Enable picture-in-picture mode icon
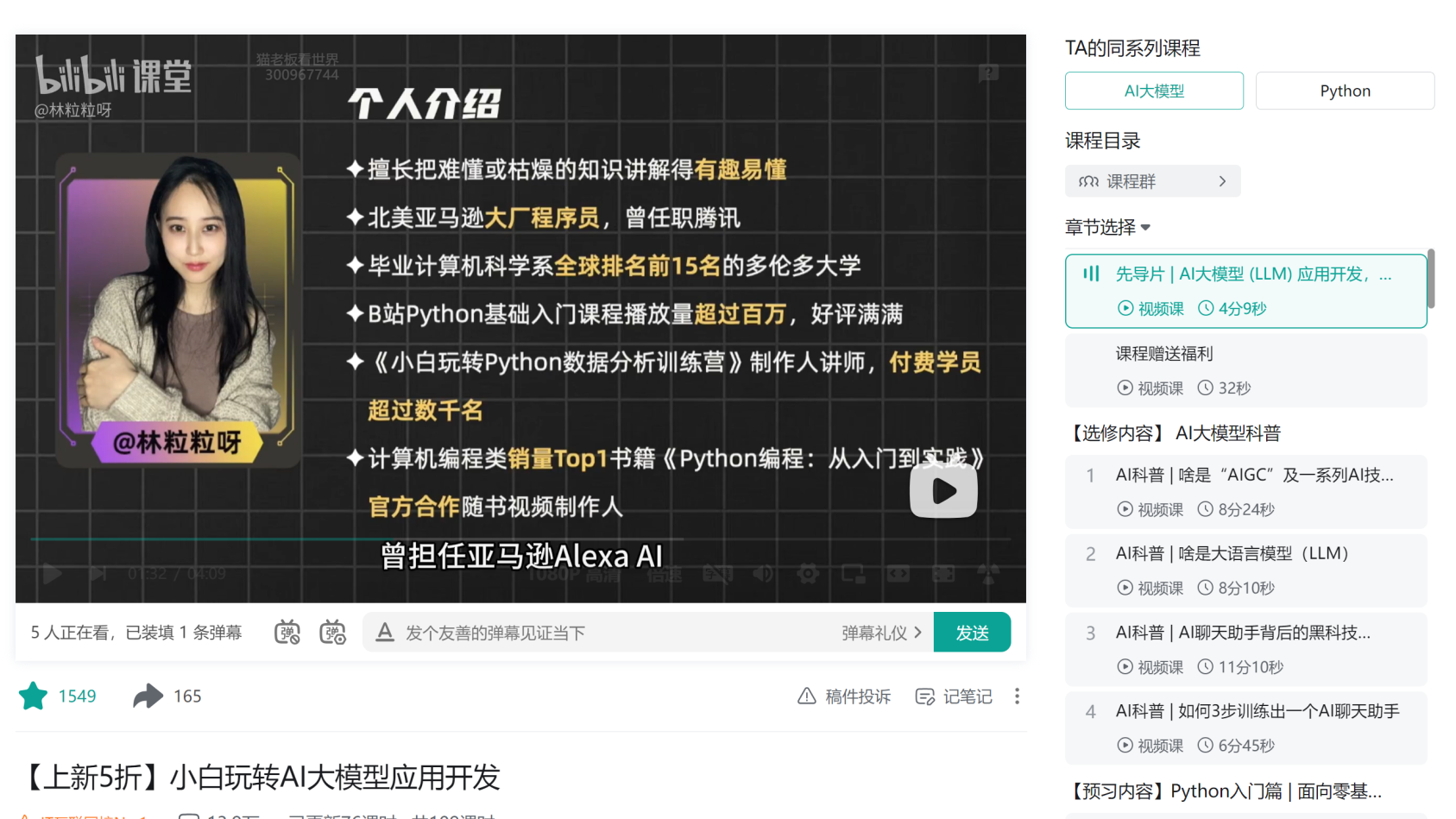Viewport: 1456px width, 819px height. 853,573
